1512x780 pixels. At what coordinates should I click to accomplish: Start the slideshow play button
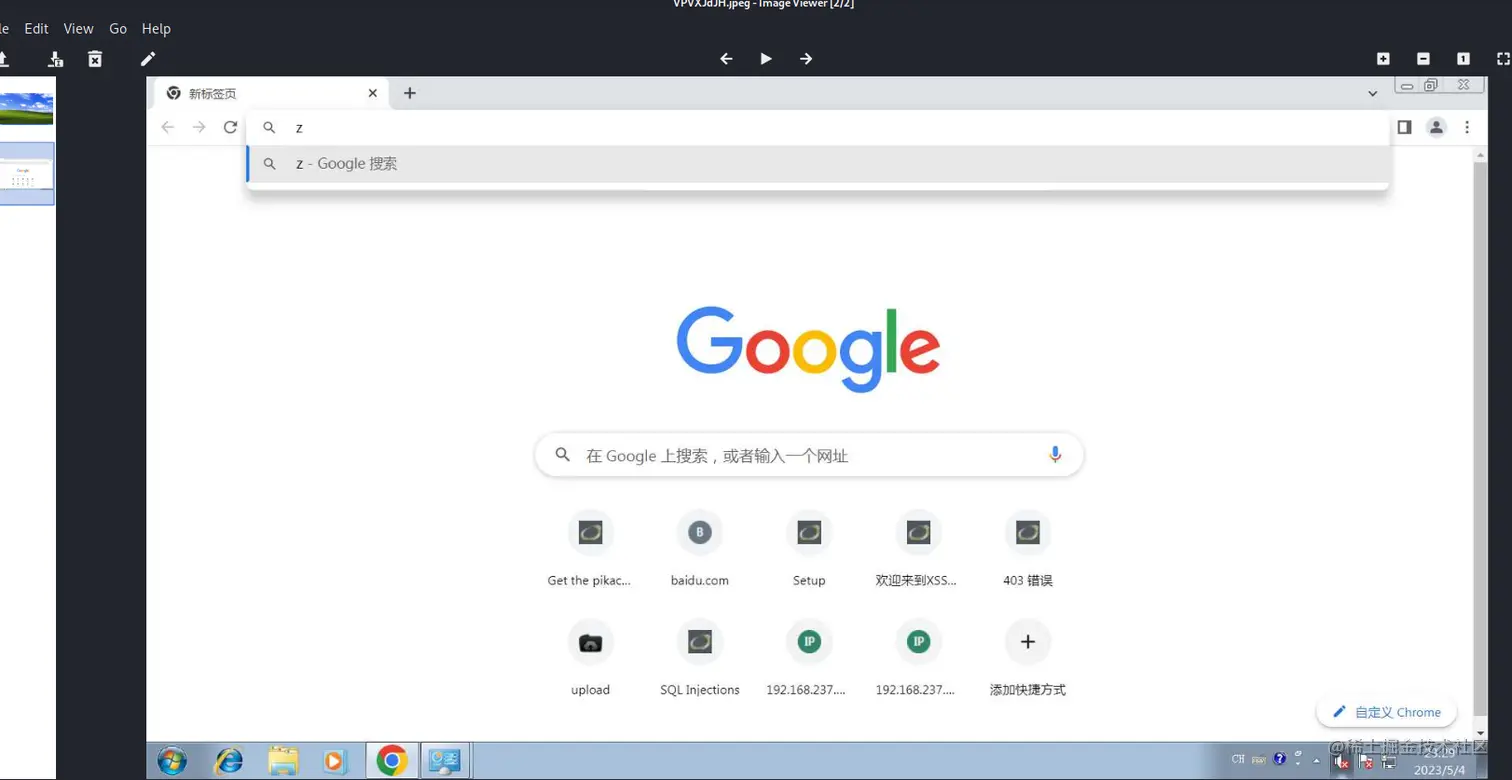(x=766, y=59)
